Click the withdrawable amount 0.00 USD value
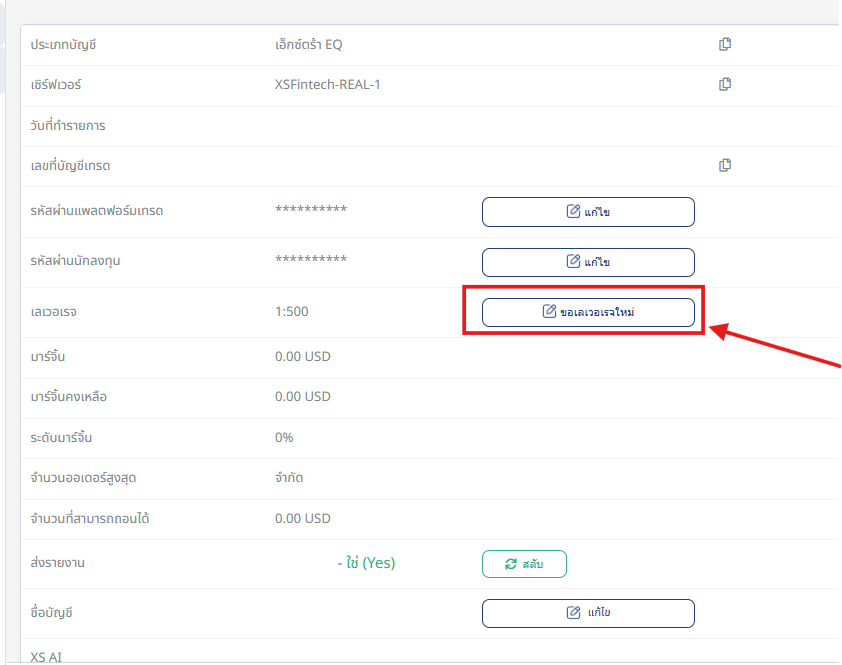Image resolution: width=842 pixels, height=665 pixels. click(303, 519)
